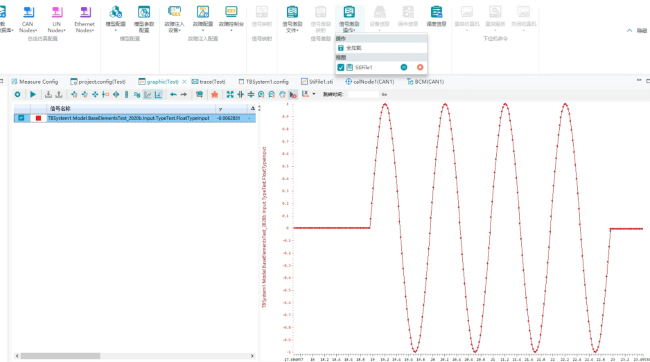
Task: Open the 故障注入设备 dropdown
Action: pos(175,19)
